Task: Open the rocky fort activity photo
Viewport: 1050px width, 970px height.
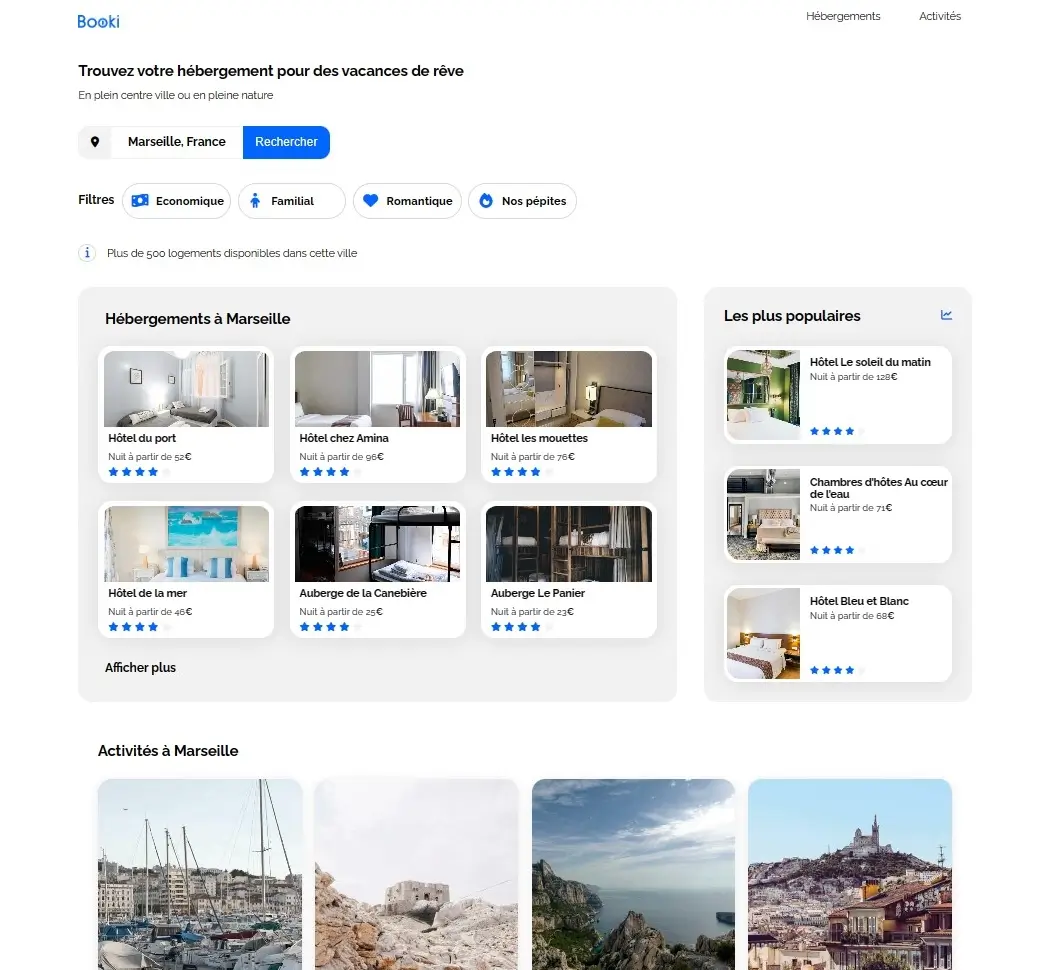Action: [x=417, y=874]
